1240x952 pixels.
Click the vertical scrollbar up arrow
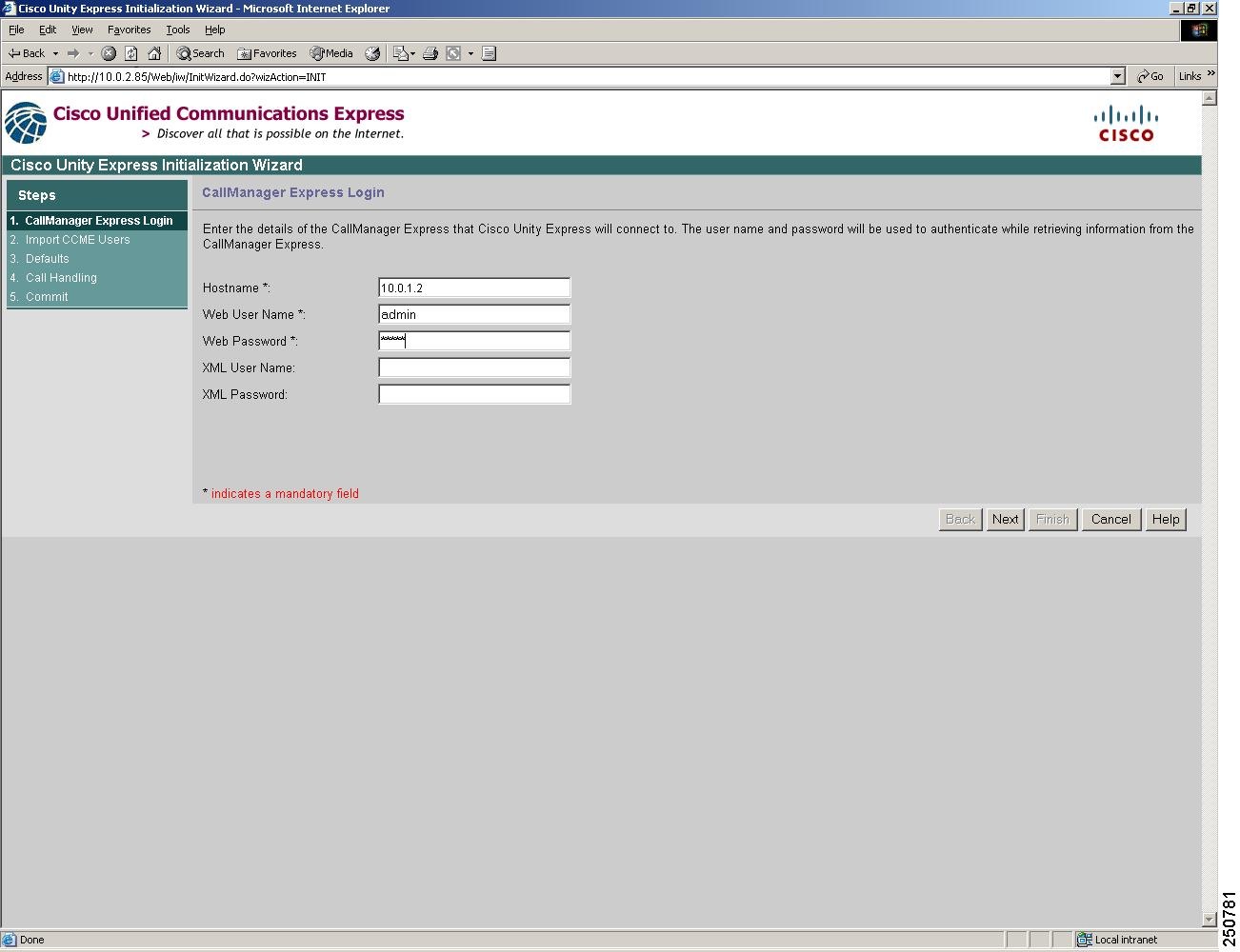click(x=1210, y=98)
